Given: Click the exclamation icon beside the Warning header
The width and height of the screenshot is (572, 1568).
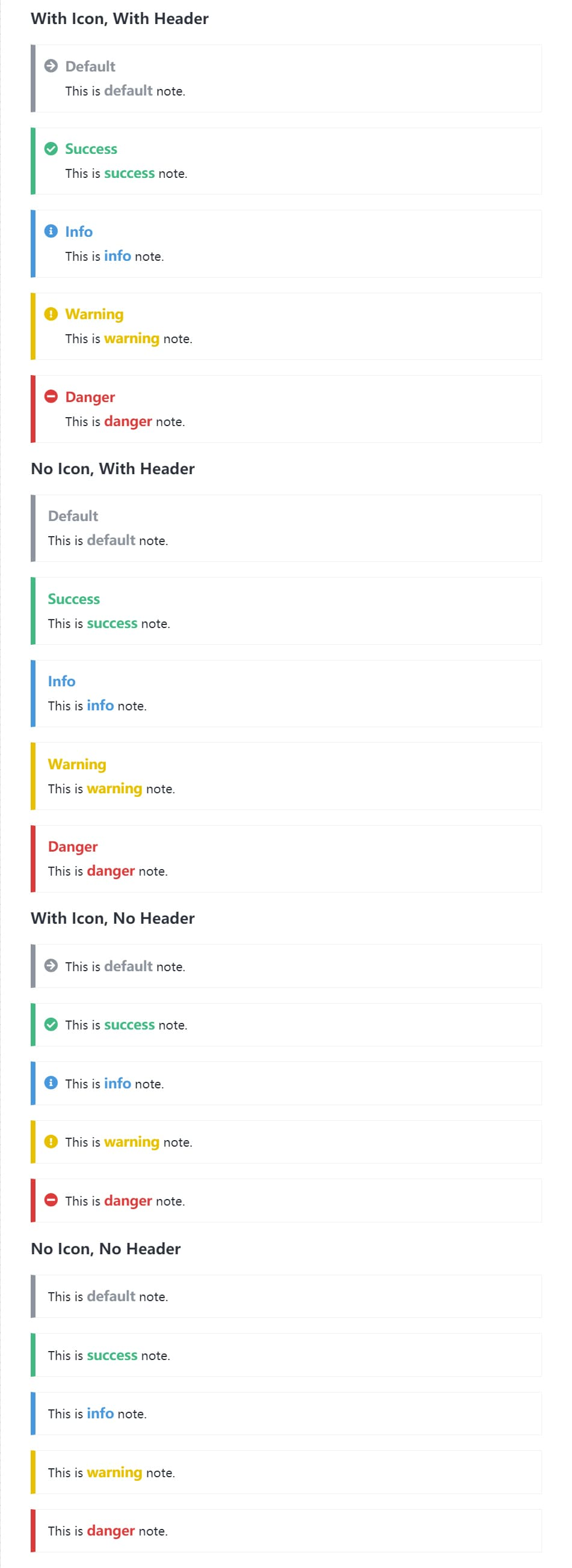Looking at the screenshot, I should [51, 314].
